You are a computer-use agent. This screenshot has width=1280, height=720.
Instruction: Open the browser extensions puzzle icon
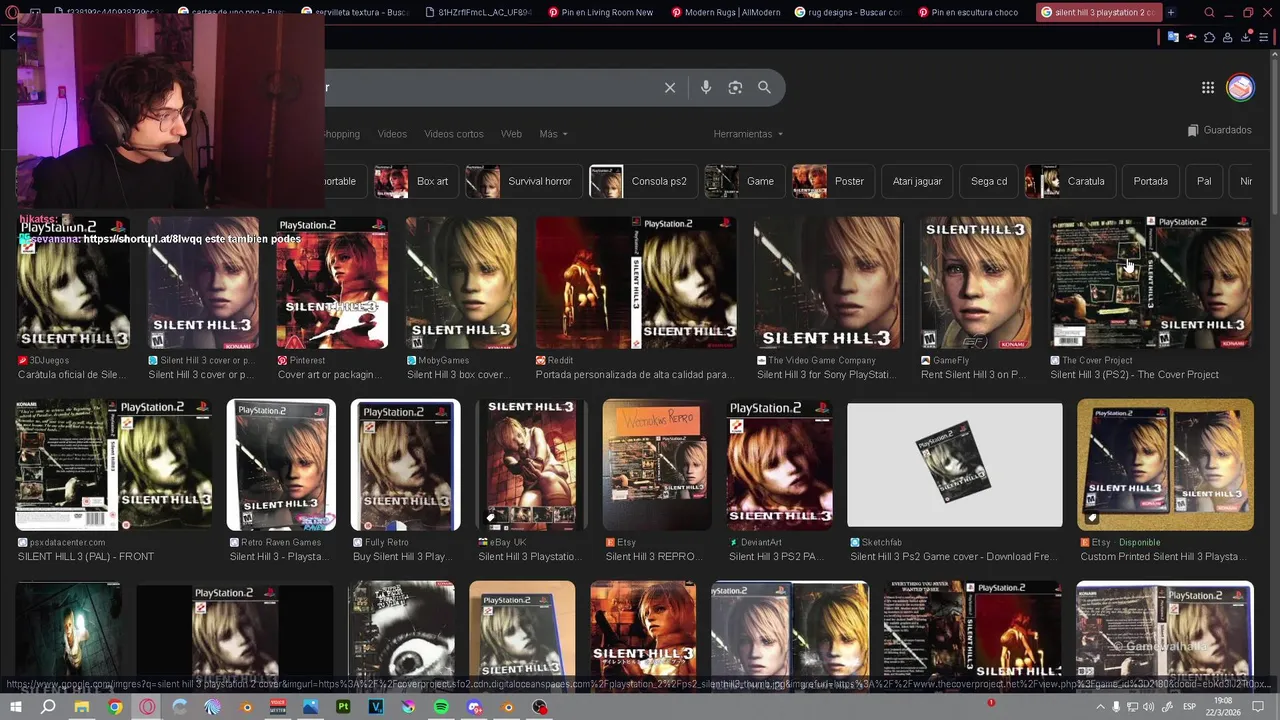pos(1209,37)
